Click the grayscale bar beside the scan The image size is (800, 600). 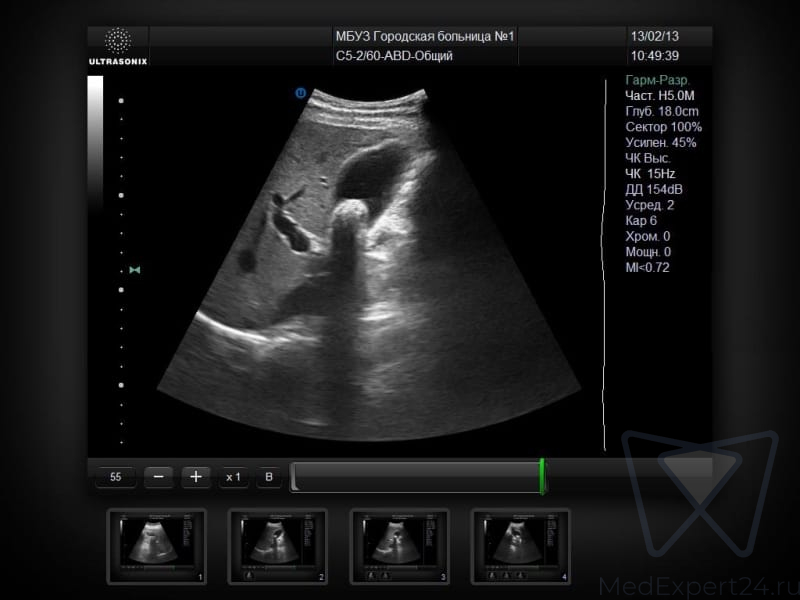pyautogui.click(x=96, y=140)
